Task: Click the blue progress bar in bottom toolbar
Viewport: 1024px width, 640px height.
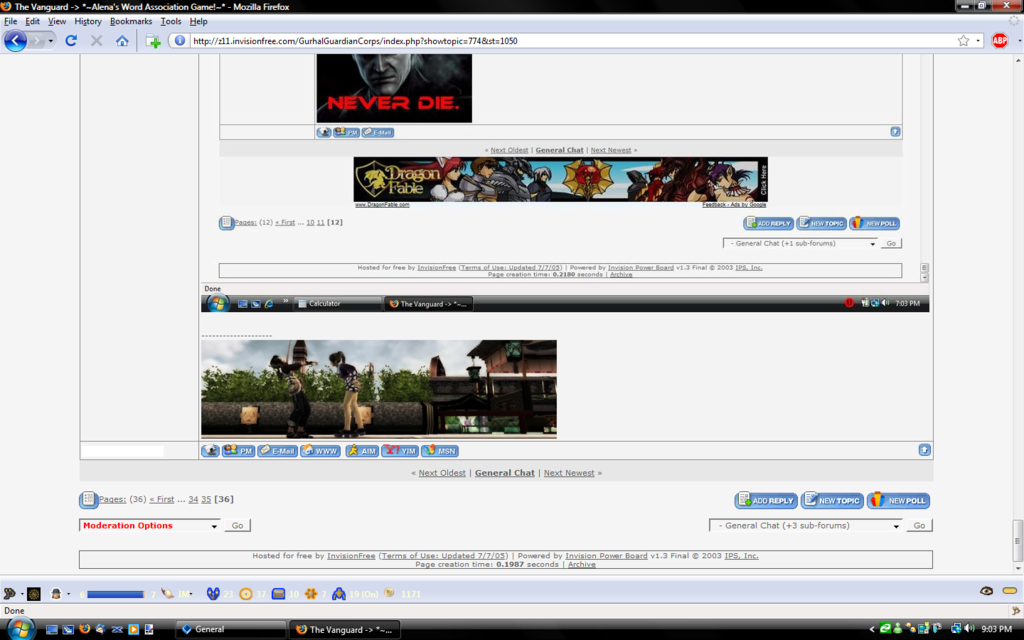Action: click(115, 594)
